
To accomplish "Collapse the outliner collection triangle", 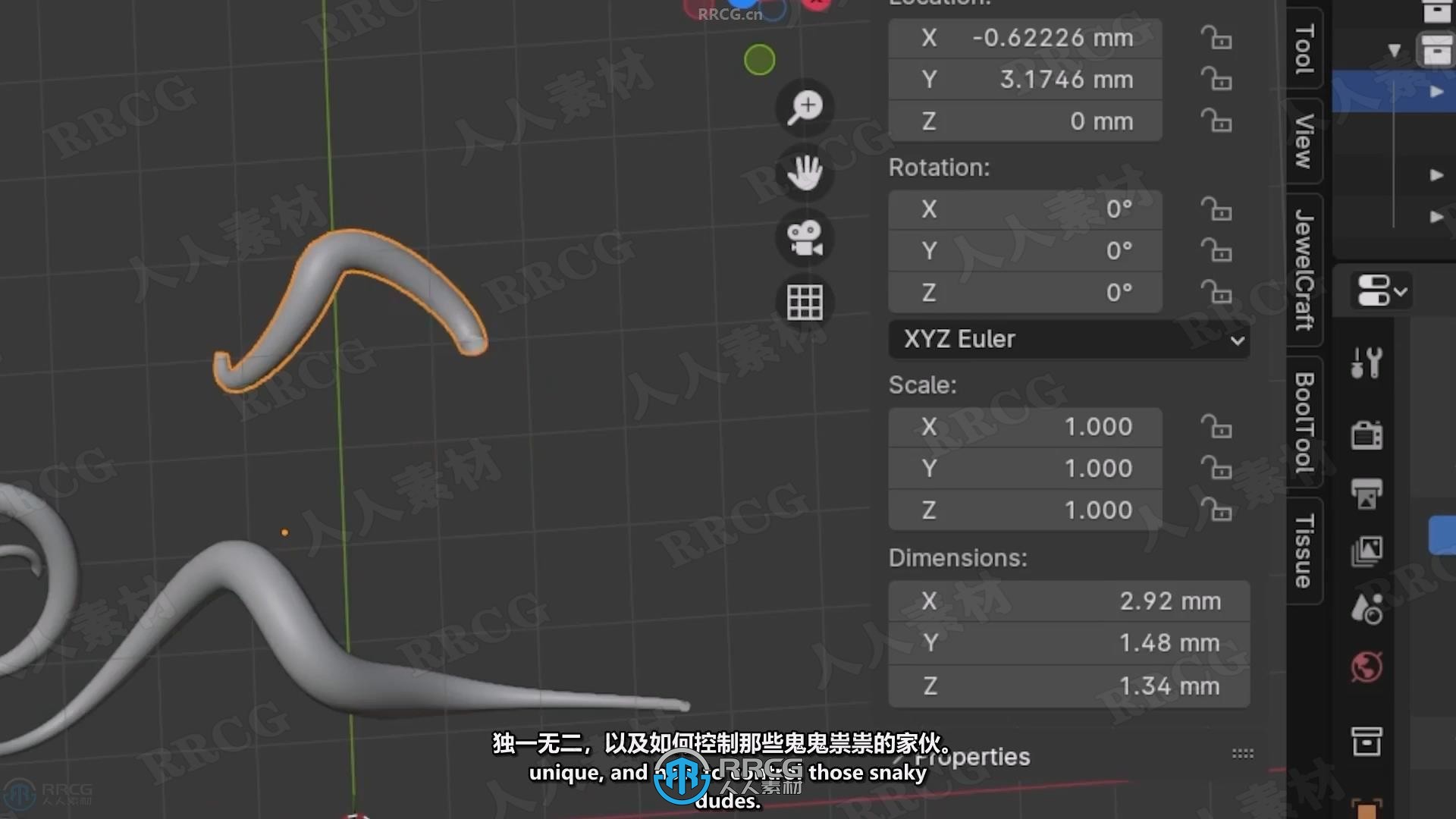I will pos(1394,51).
